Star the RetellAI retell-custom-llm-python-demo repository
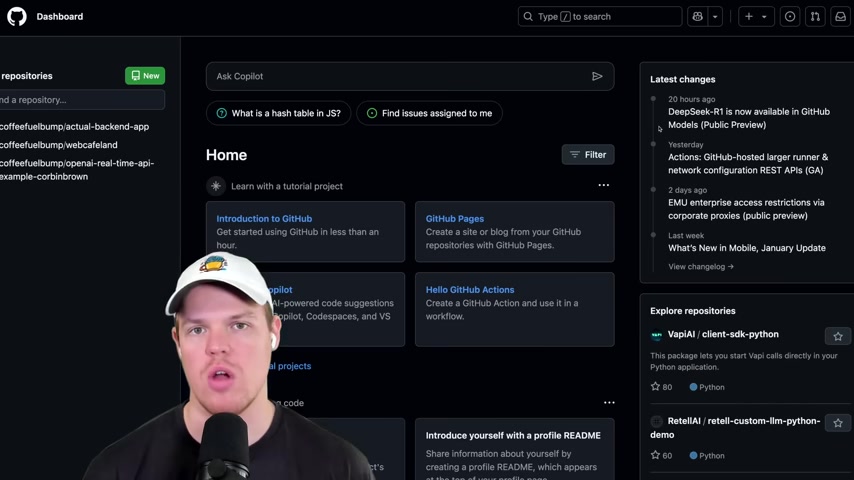 [838, 423]
